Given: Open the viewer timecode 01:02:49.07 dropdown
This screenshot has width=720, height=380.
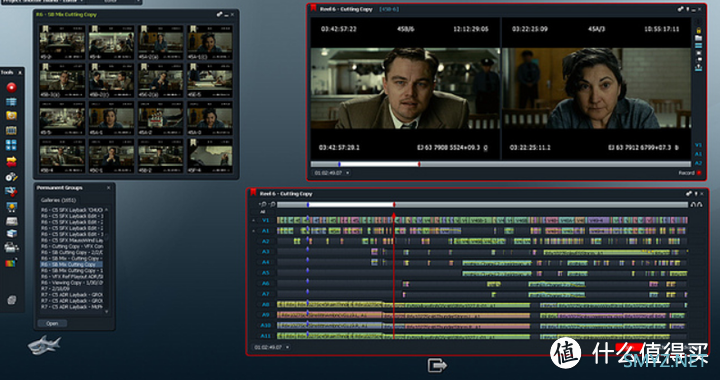Looking at the screenshot, I should tap(348, 173).
